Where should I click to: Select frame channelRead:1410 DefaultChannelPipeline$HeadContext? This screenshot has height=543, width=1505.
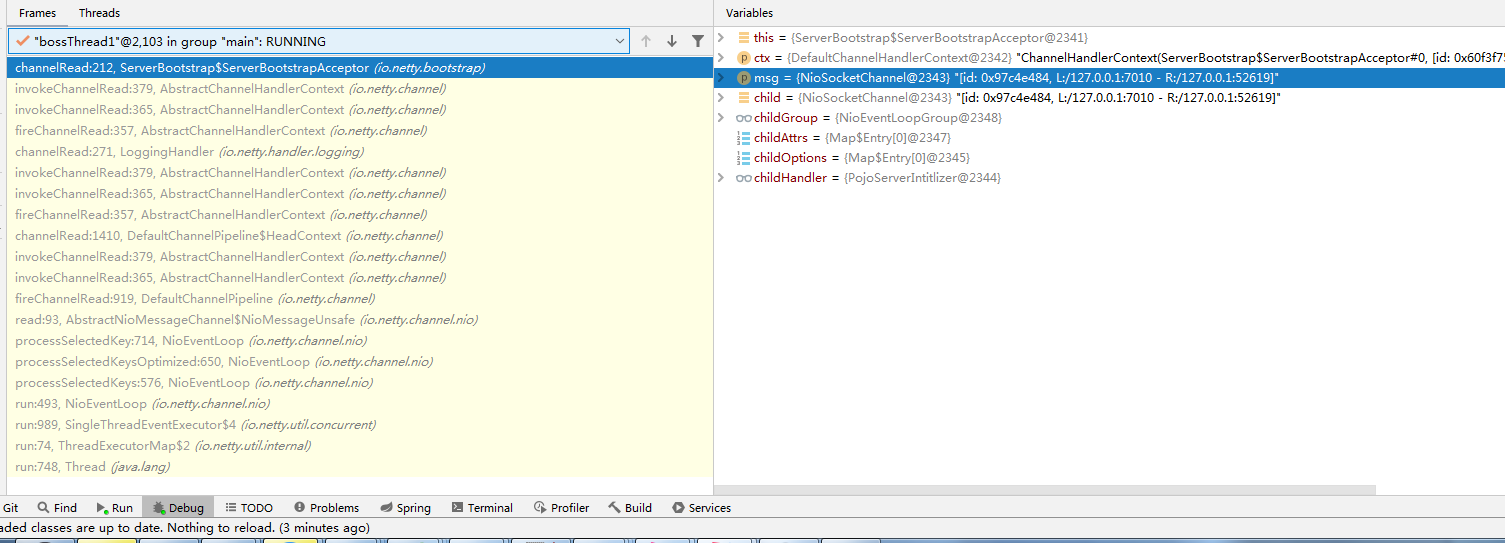pos(360,236)
